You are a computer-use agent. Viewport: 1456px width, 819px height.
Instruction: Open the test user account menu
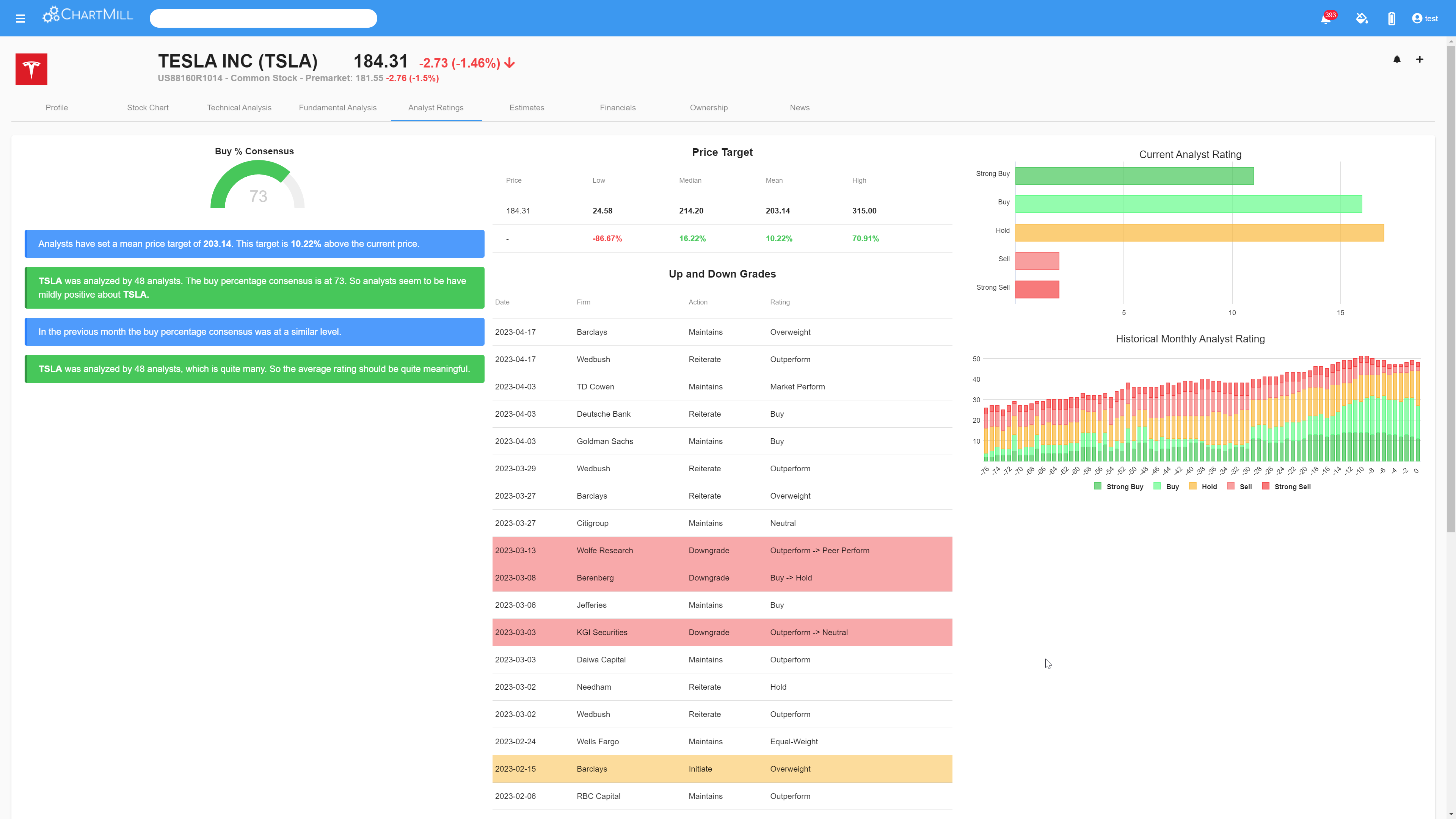point(1425,19)
